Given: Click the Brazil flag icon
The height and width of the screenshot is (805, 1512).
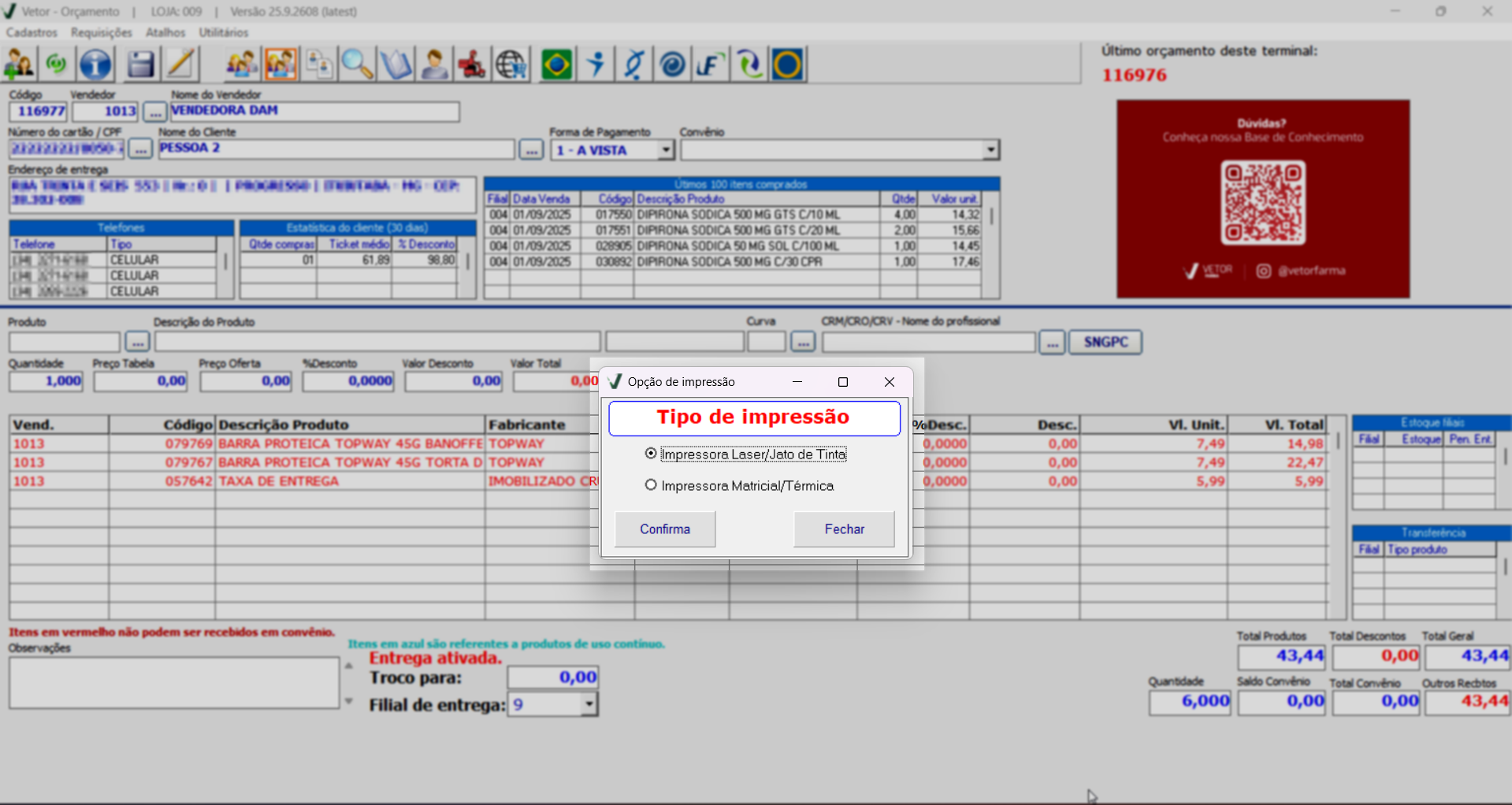Looking at the screenshot, I should tap(557, 65).
